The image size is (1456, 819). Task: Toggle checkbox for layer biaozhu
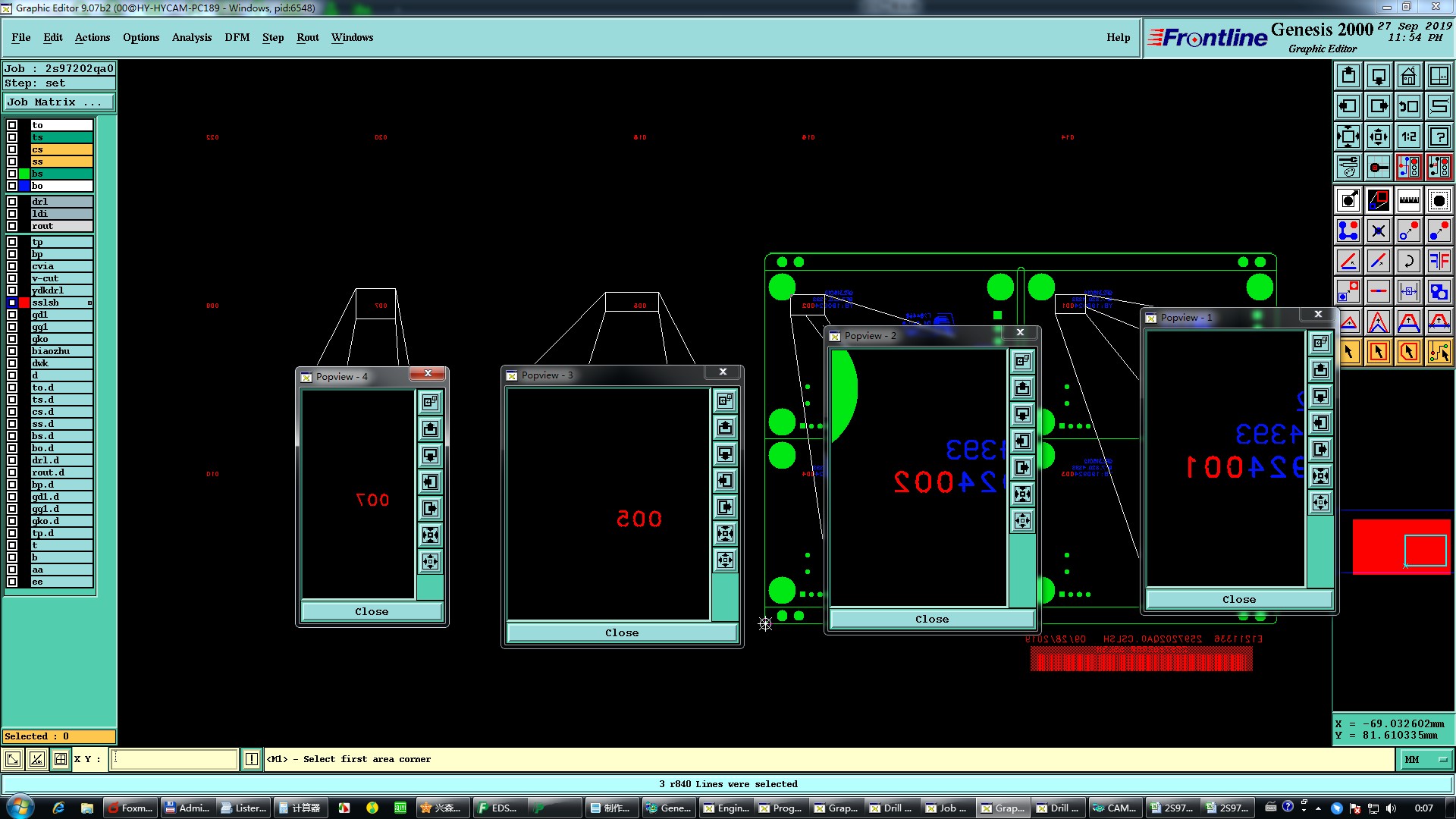tap(12, 351)
